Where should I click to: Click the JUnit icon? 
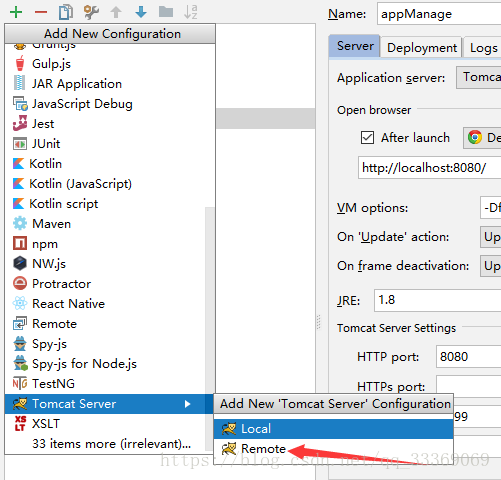[20, 144]
